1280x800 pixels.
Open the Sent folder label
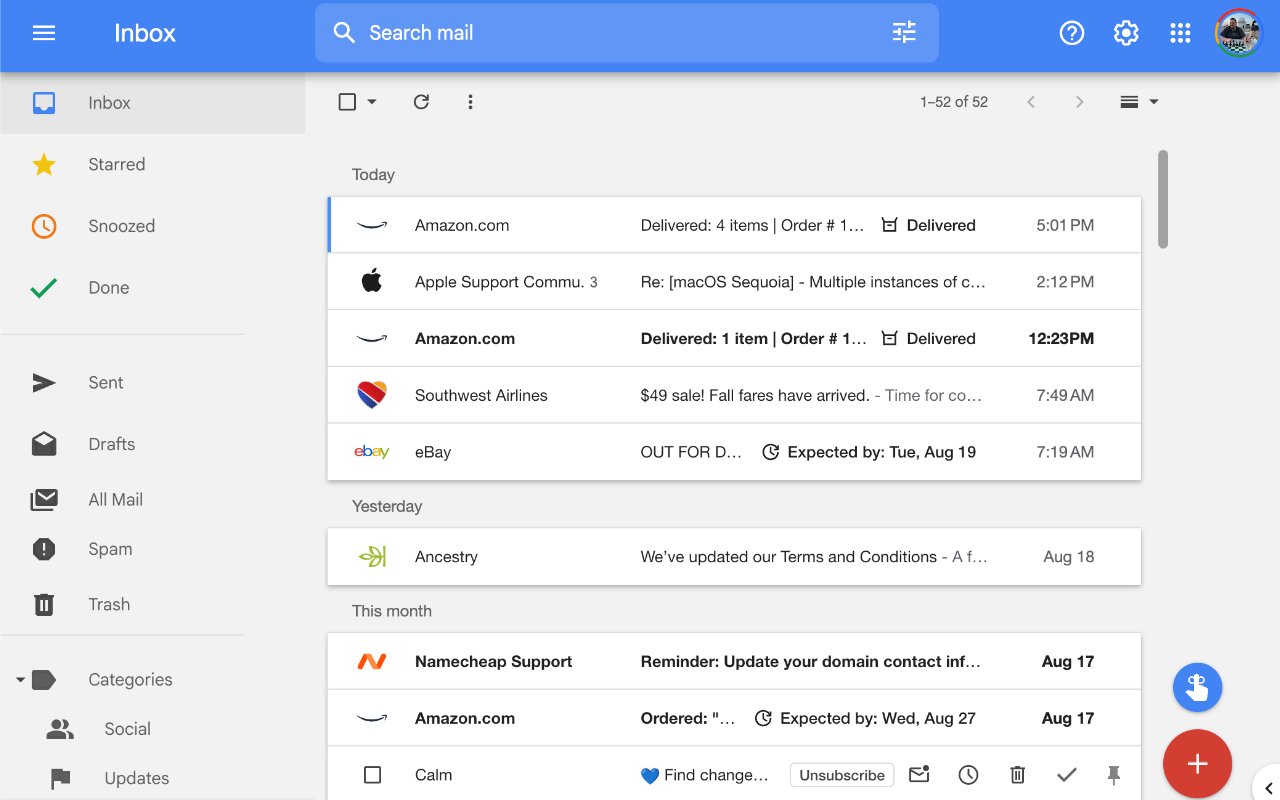click(106, 382)
